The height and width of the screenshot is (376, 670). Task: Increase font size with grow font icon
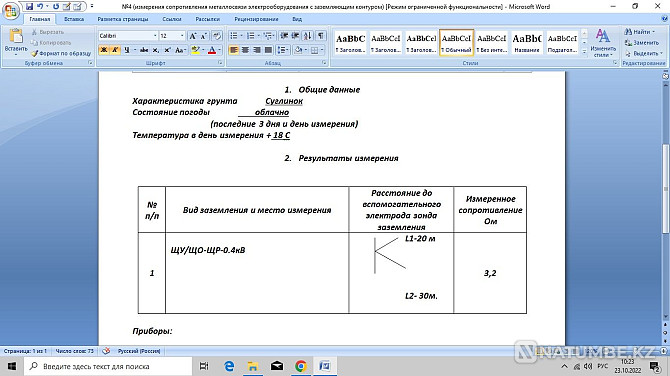click(x=193, y=36)
